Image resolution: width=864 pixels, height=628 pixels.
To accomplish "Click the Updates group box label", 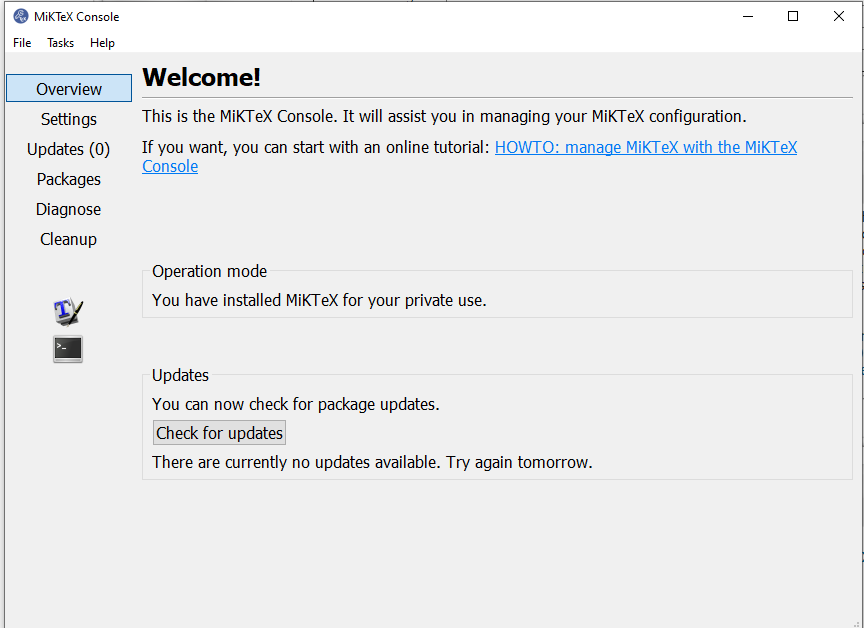I will [x=180, y=375].
